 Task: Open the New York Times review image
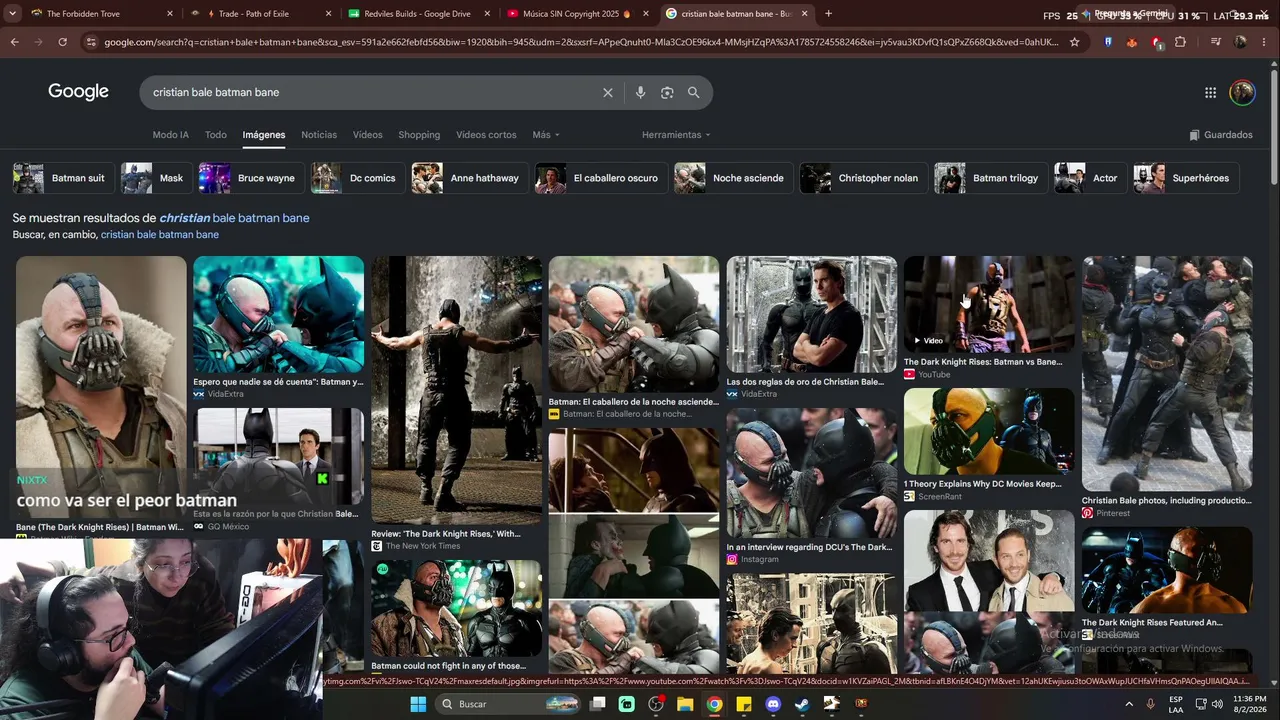tap(457, 390)
